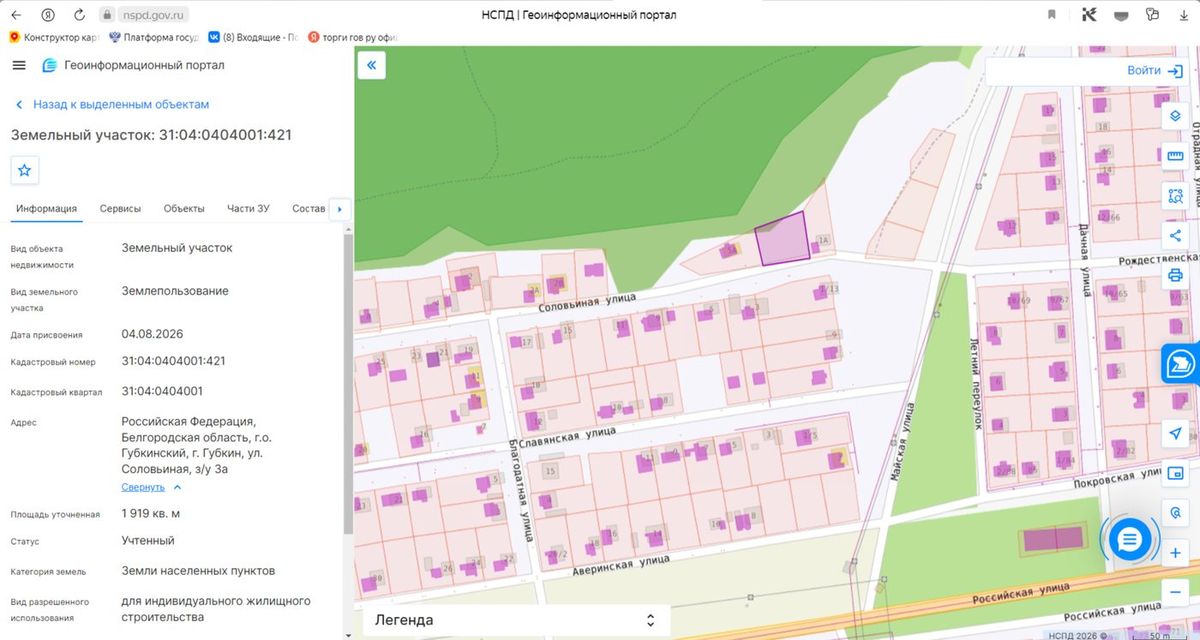Image resolution: width=1200 pixels, height=640 pixels.
Task: Open the hamburger main menu
Action: [x=18, y=65]
